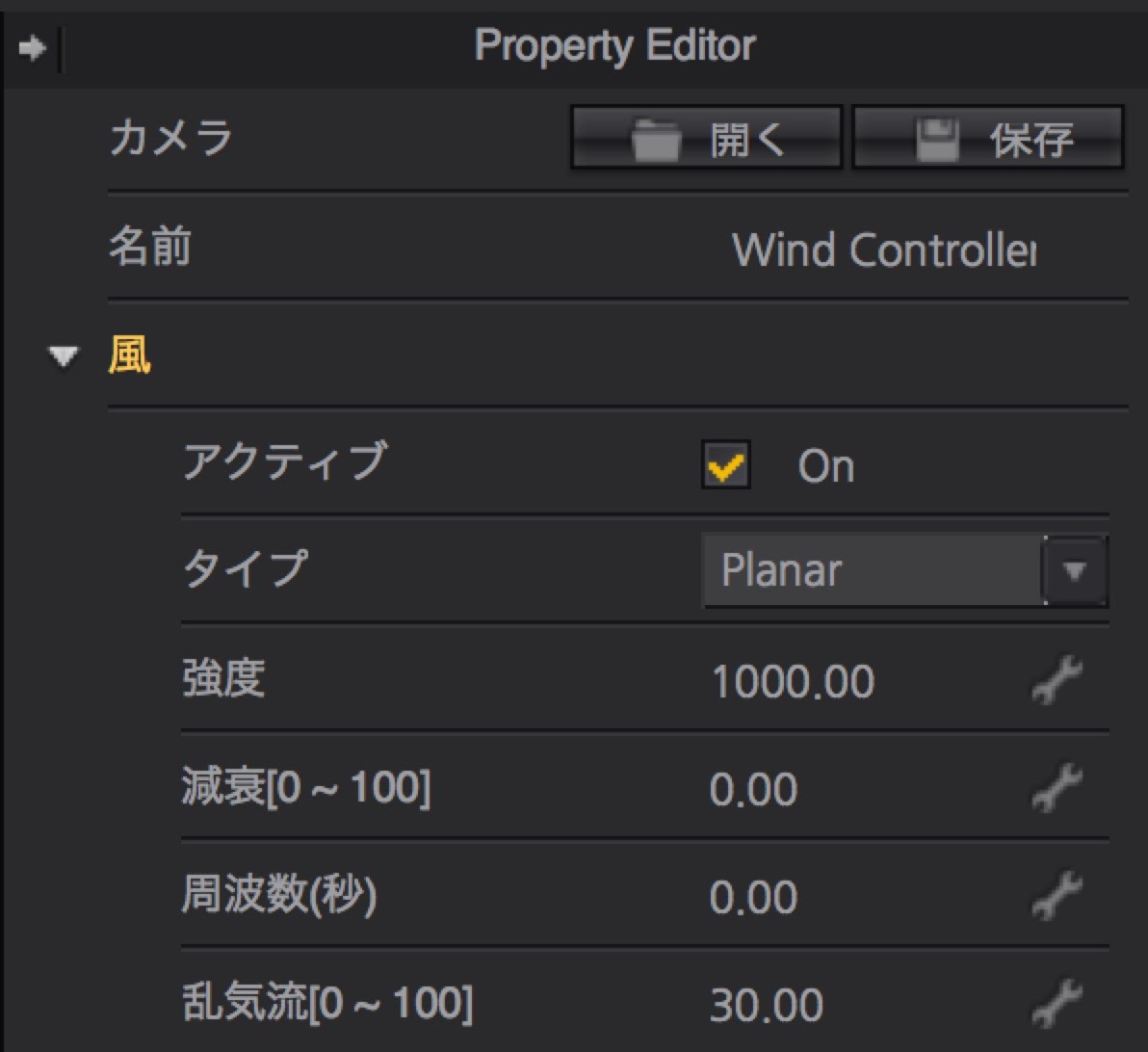Image resolution: width=1148 pixels, height=1052 pixels.
Task: Click the Property Editor panel title
Action: coord(614,45)
